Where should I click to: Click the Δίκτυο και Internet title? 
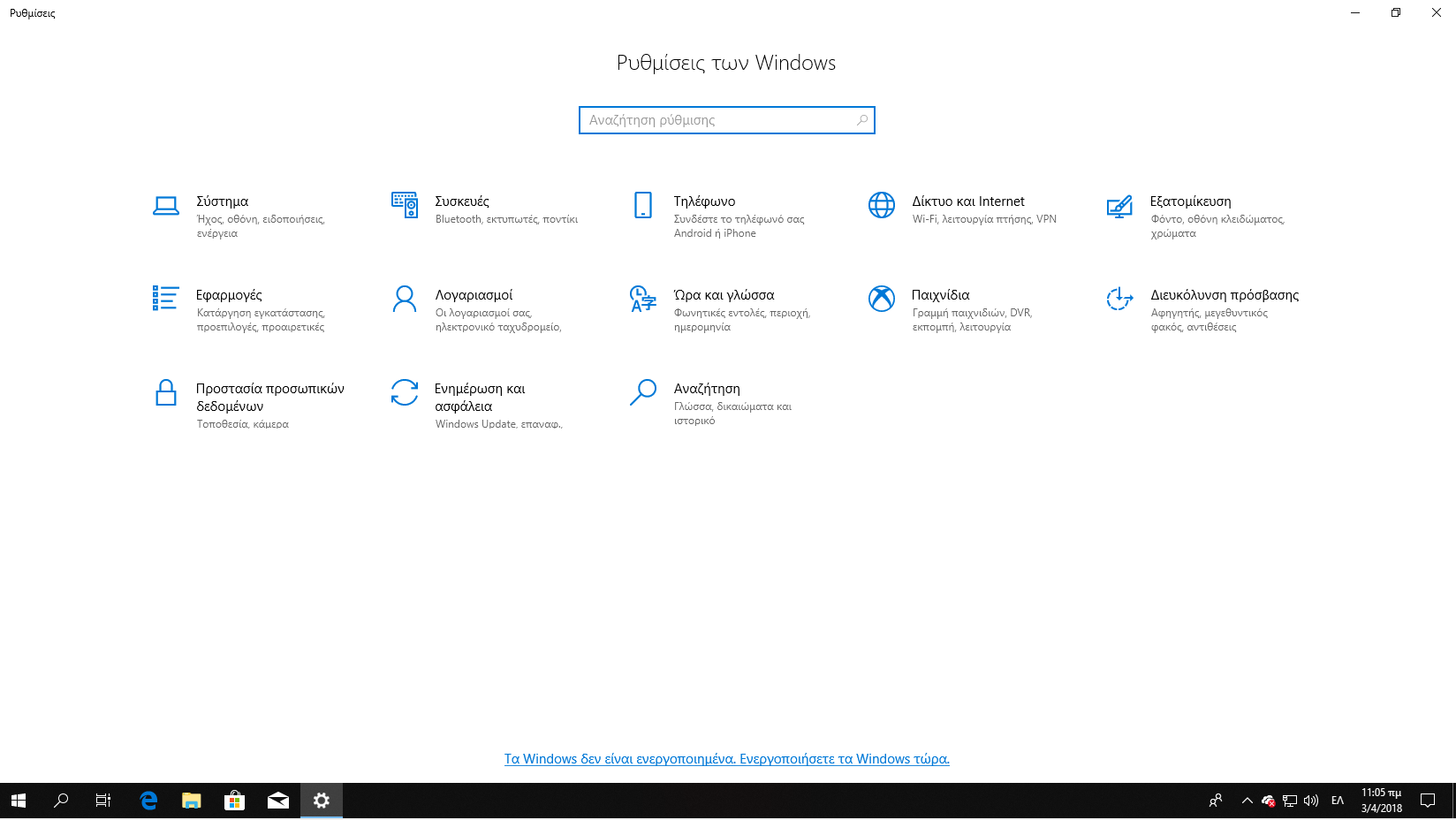point(968,201)
